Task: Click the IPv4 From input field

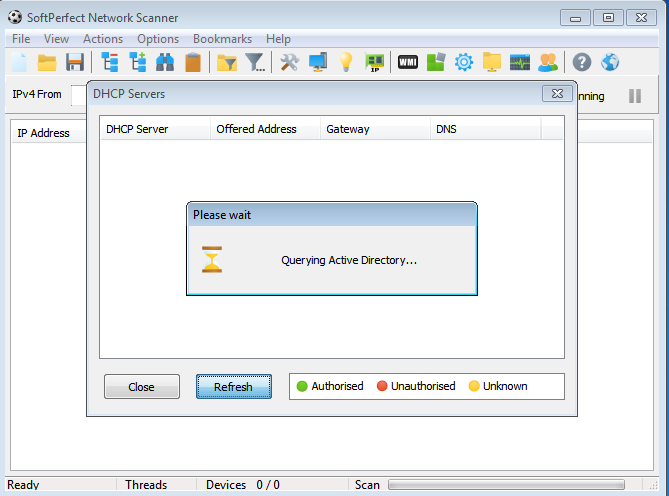Action: coord(79,95)
